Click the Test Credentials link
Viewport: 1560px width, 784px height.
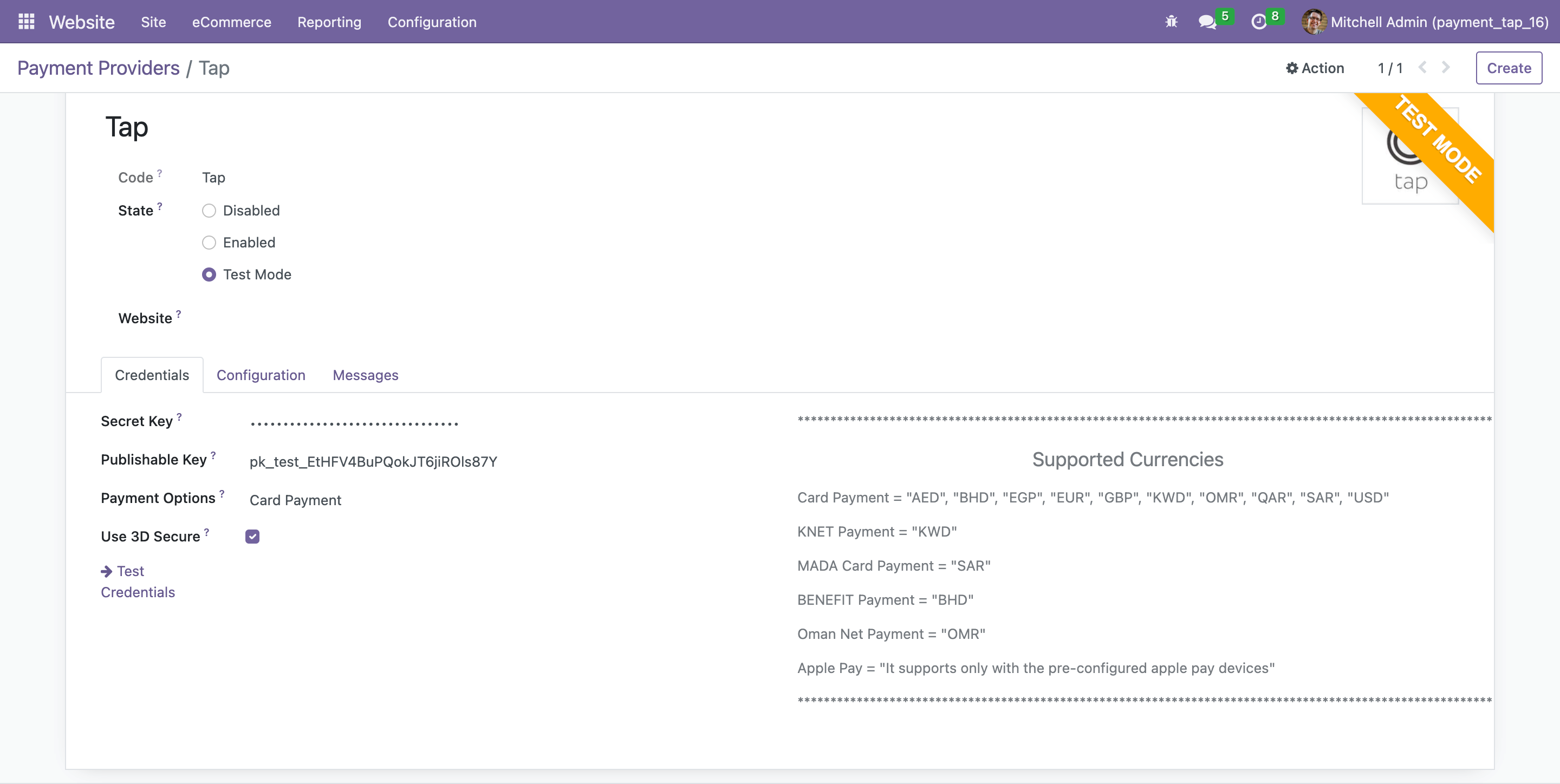click(138, 582)
